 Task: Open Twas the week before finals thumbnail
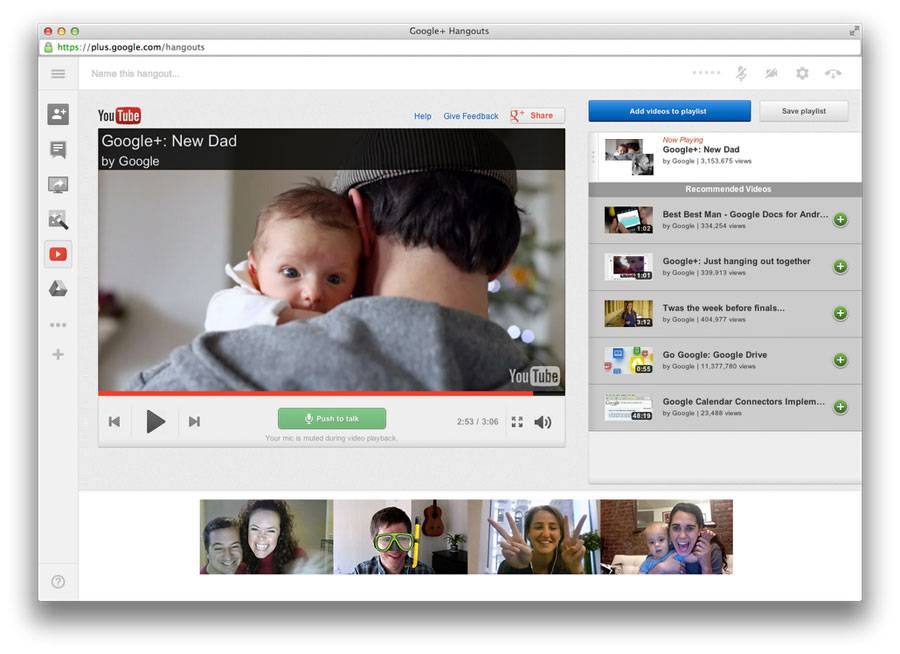629,314
